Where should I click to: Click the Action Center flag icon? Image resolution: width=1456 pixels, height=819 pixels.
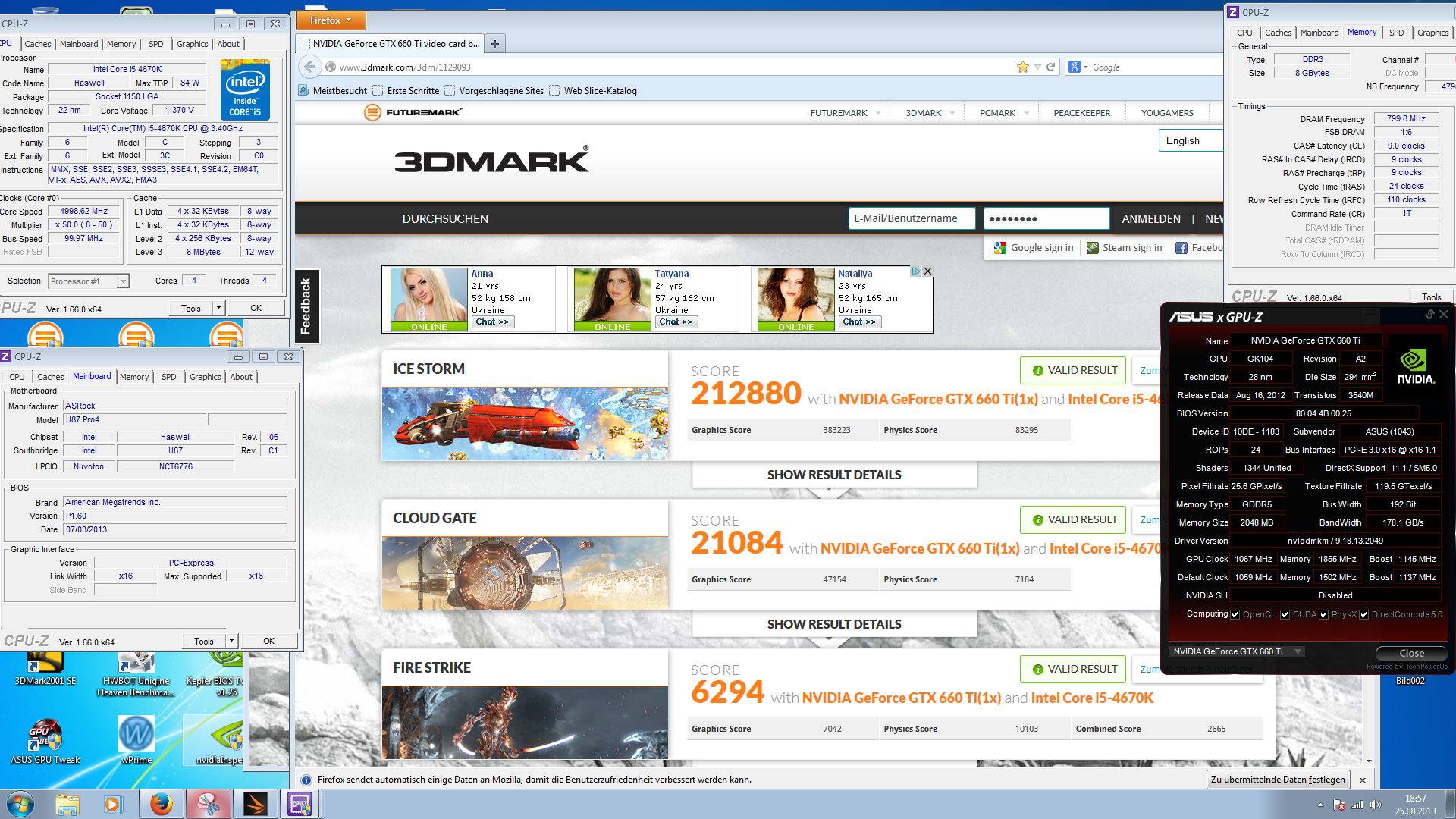(x=1339, y=805)
